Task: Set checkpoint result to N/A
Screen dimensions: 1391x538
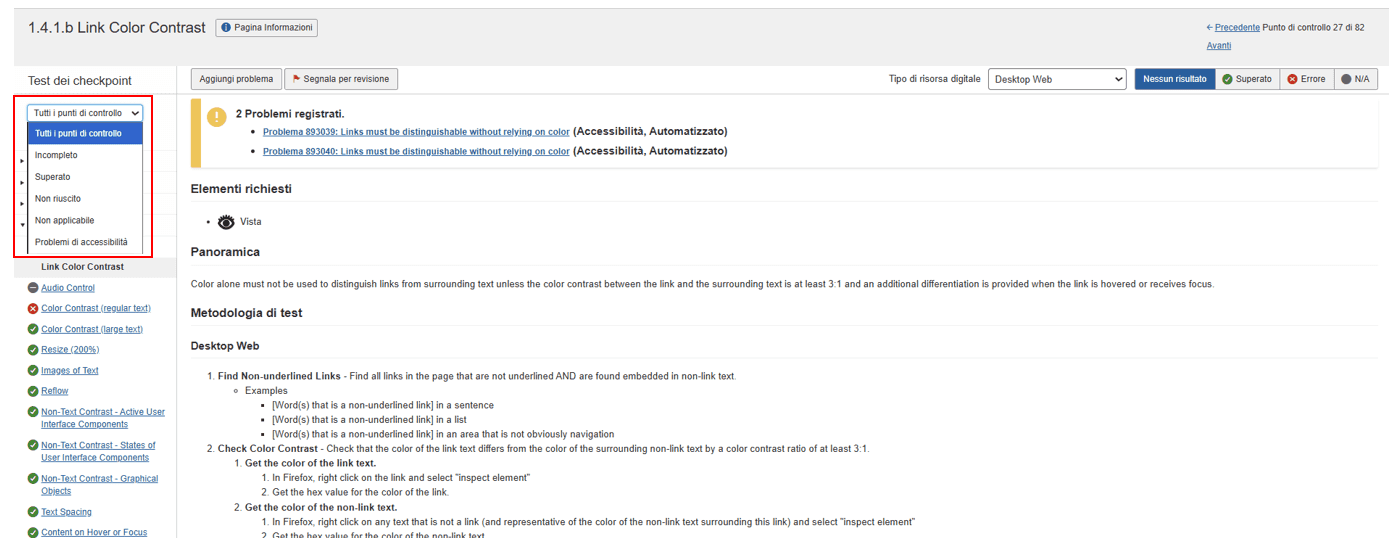Action: coord(1355,79)
